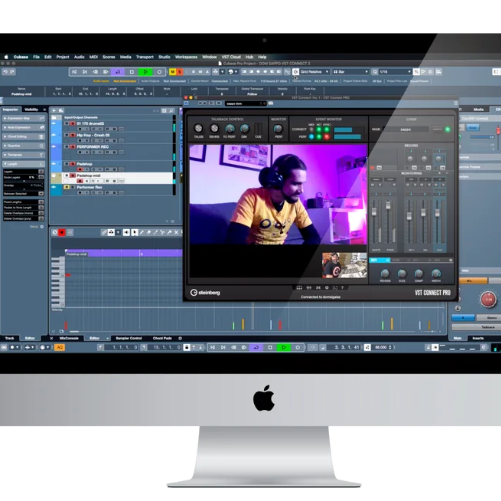Click the DIM knob in Talkback Control
The height and width of the screenshot is (501, 501).
[244, 128]
